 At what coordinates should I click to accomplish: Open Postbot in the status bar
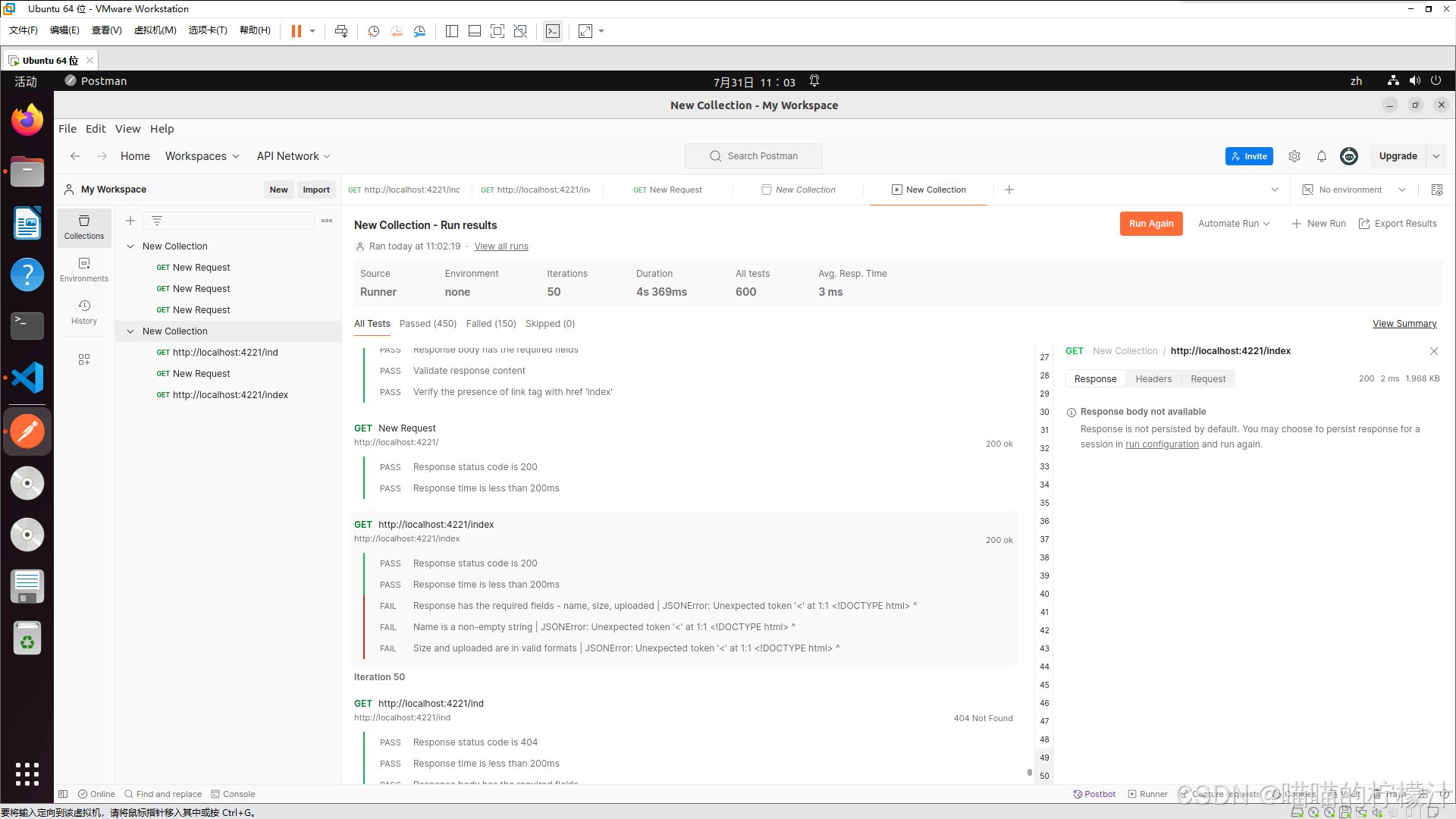1094,794
